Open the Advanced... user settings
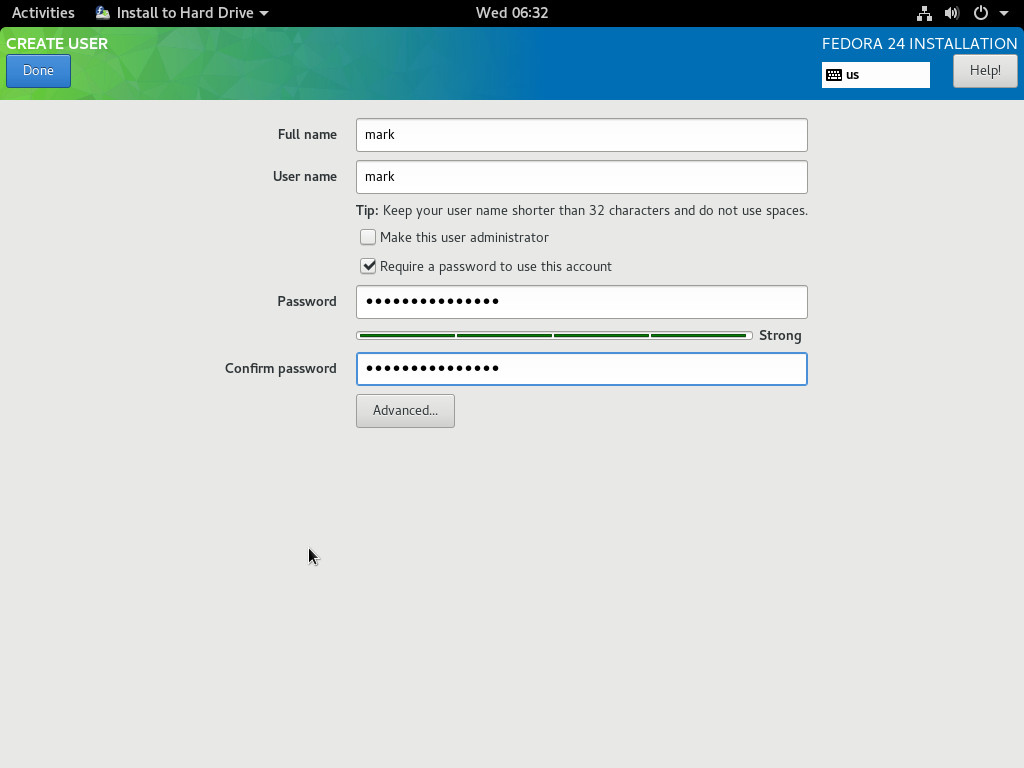The image size is (1024, 768). pyautogui.click(x=405, y=411)
